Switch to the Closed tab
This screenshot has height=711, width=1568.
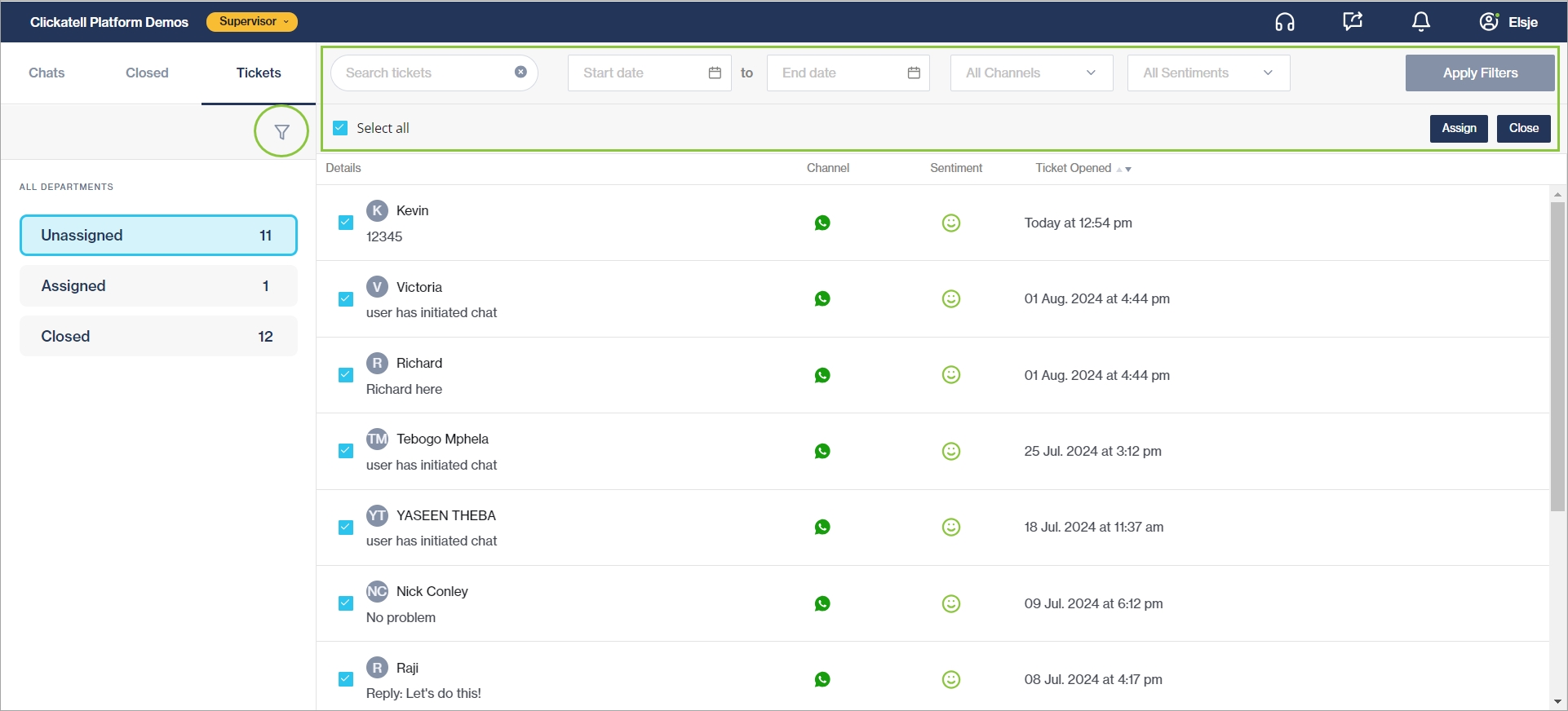click(147, 73)
